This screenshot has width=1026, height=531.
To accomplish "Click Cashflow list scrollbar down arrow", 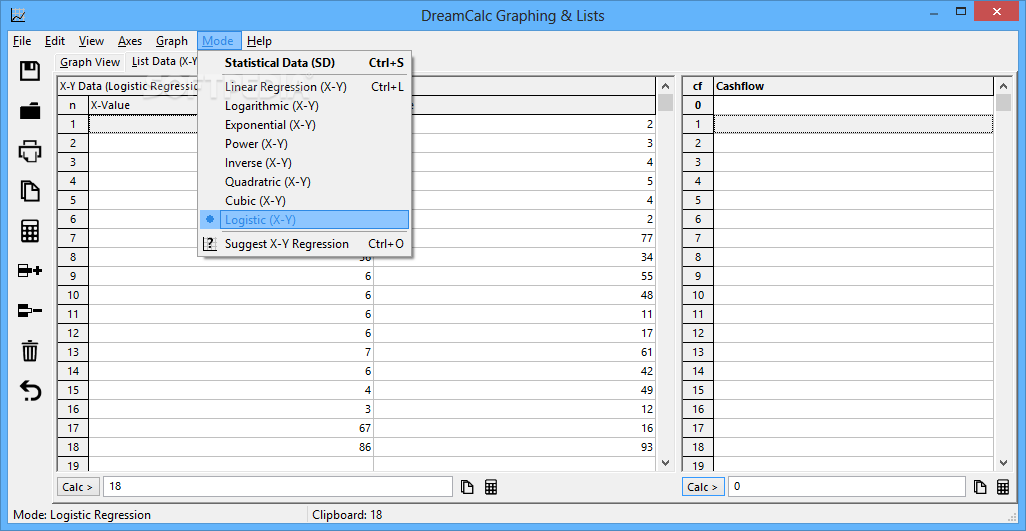I will coord(1003,462).
